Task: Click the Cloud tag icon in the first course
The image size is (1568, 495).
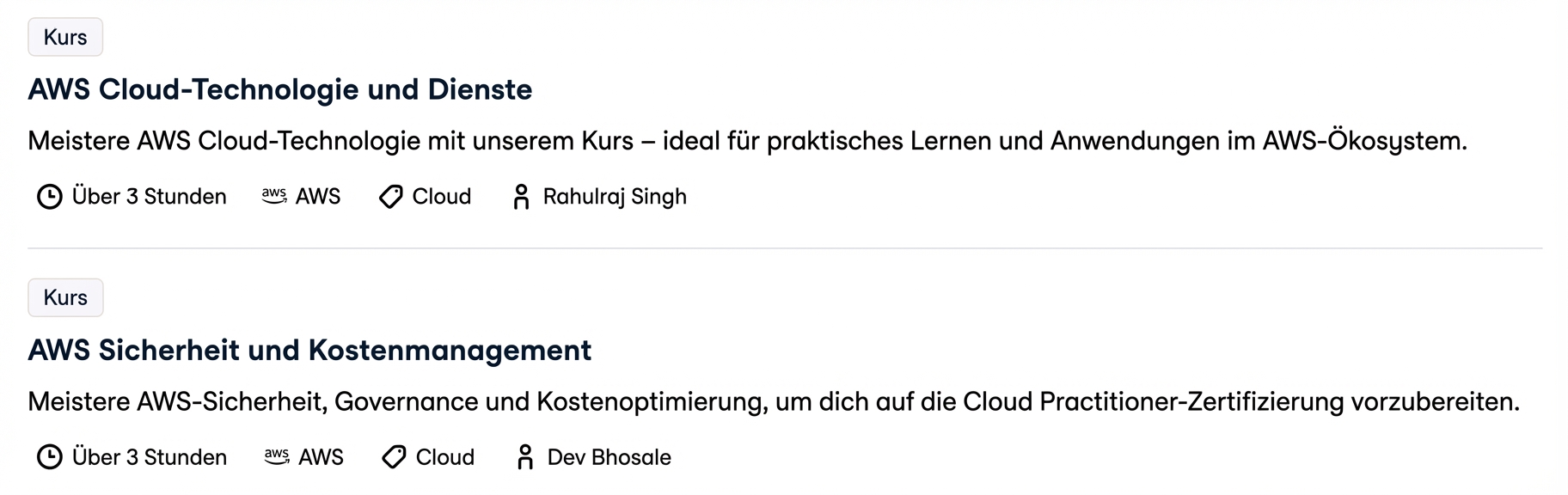Action: tap(391, 197)
